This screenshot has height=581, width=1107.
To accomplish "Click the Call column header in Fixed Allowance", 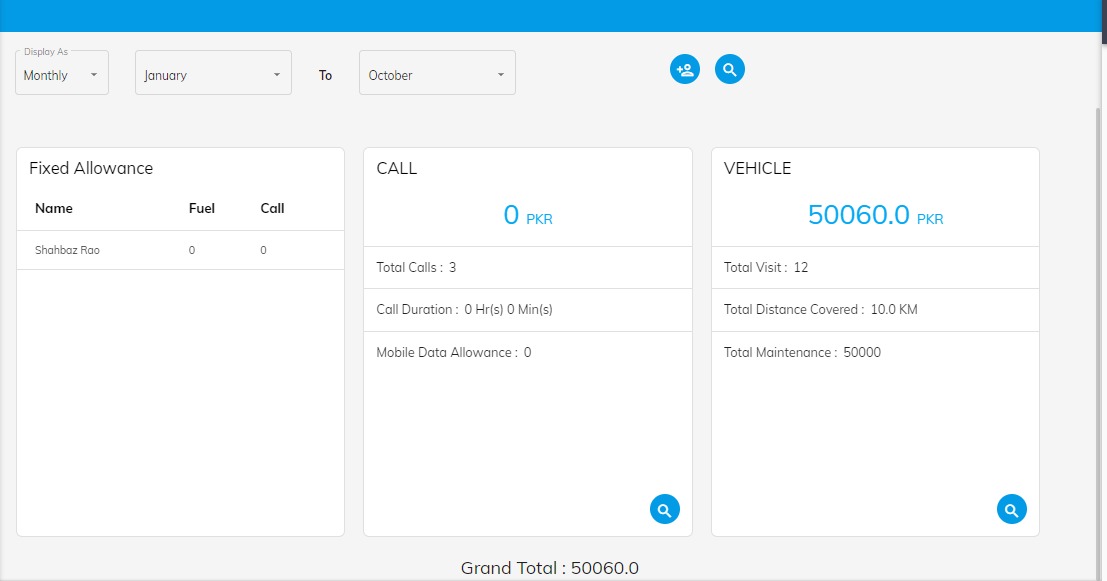I will (x=272, y=208).
